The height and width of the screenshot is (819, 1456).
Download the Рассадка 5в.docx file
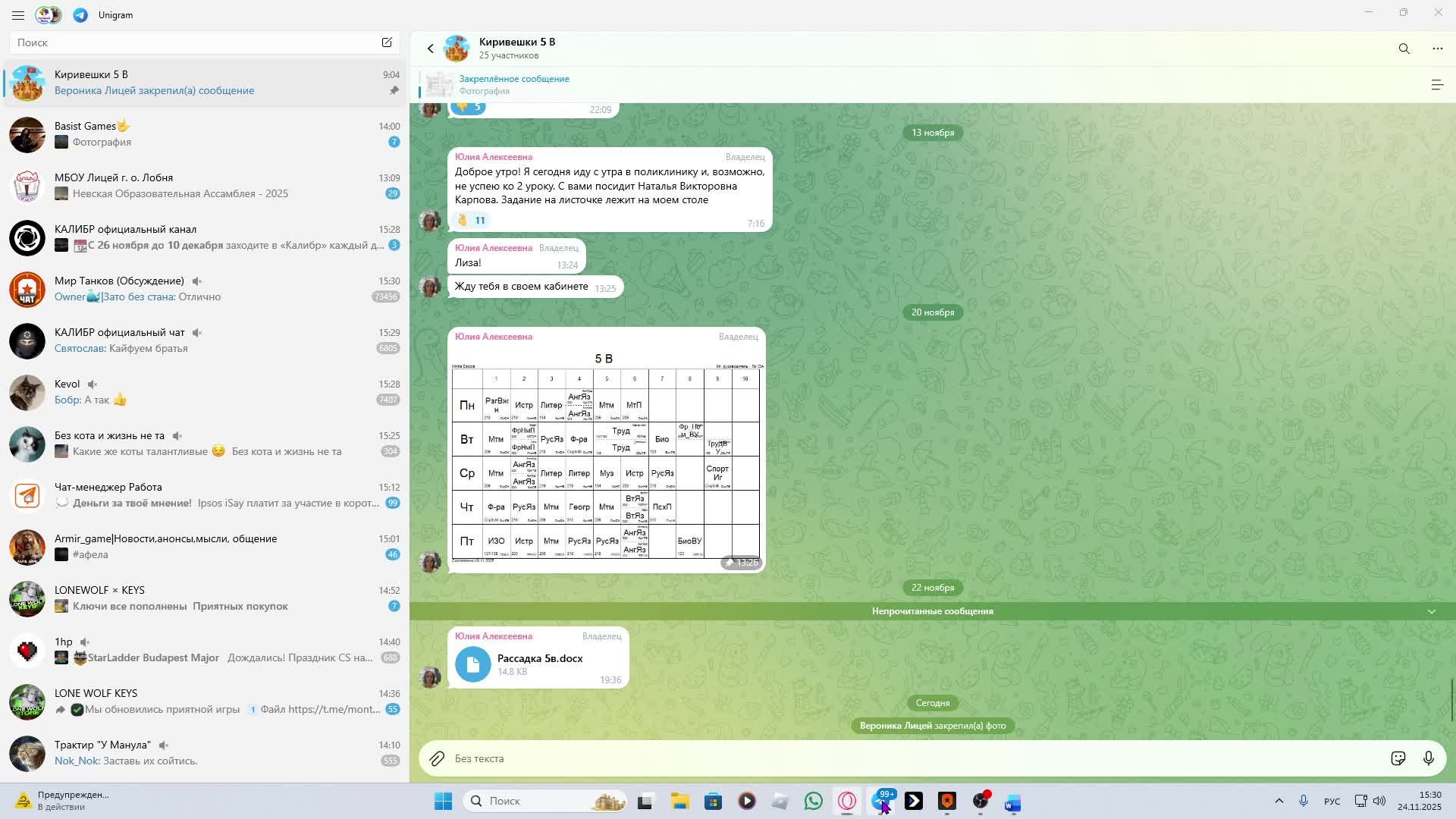[472, 665]
